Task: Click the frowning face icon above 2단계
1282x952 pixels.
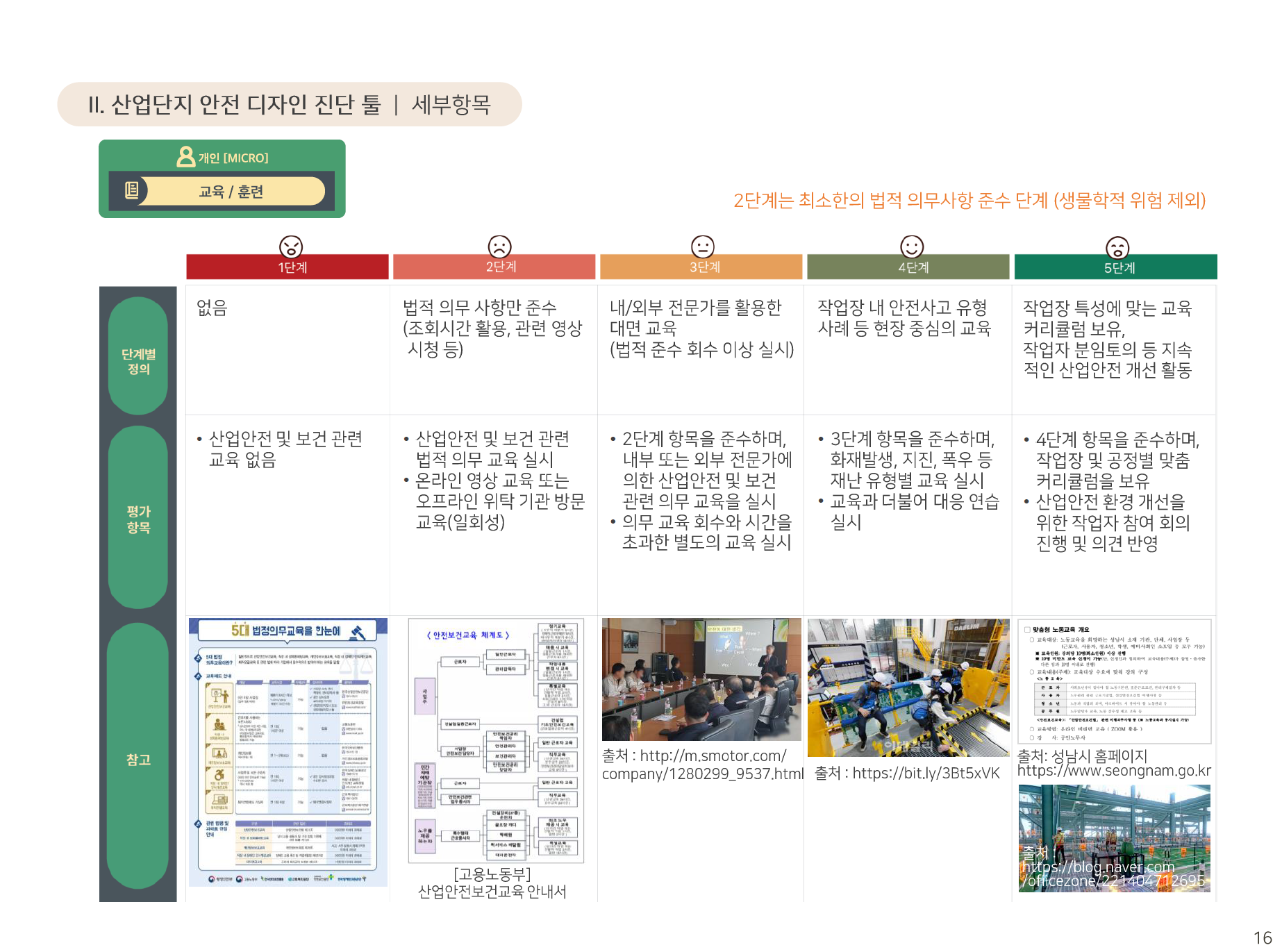Action: (499, 247)
